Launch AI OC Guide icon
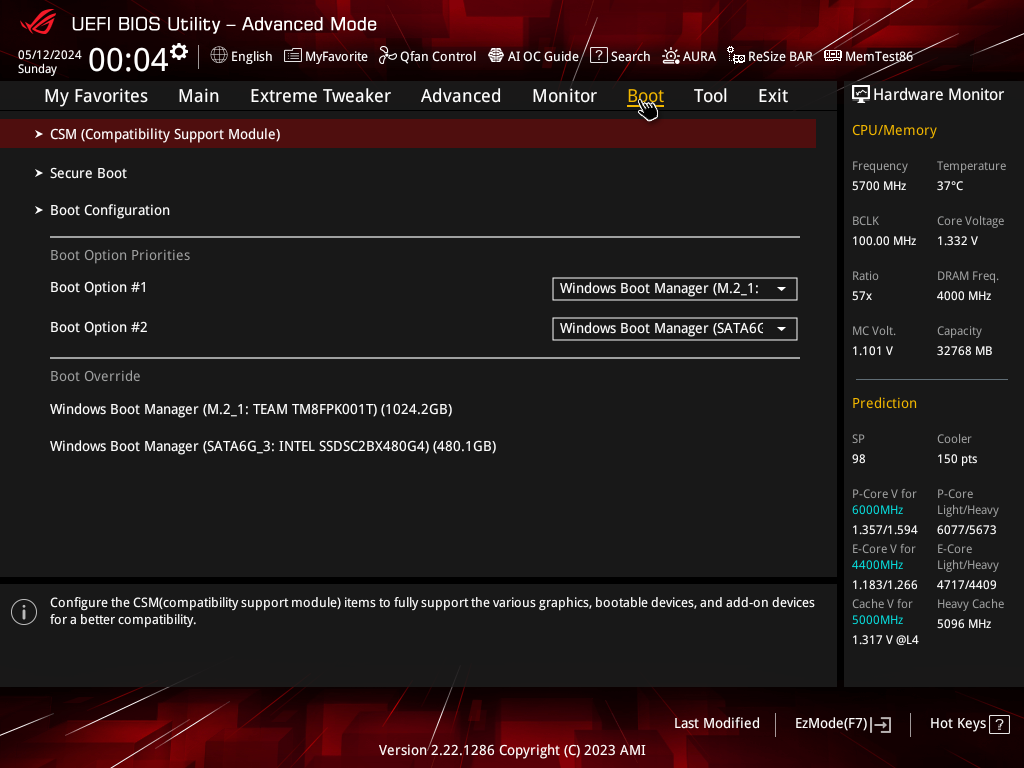 click(x=496, y=56)
